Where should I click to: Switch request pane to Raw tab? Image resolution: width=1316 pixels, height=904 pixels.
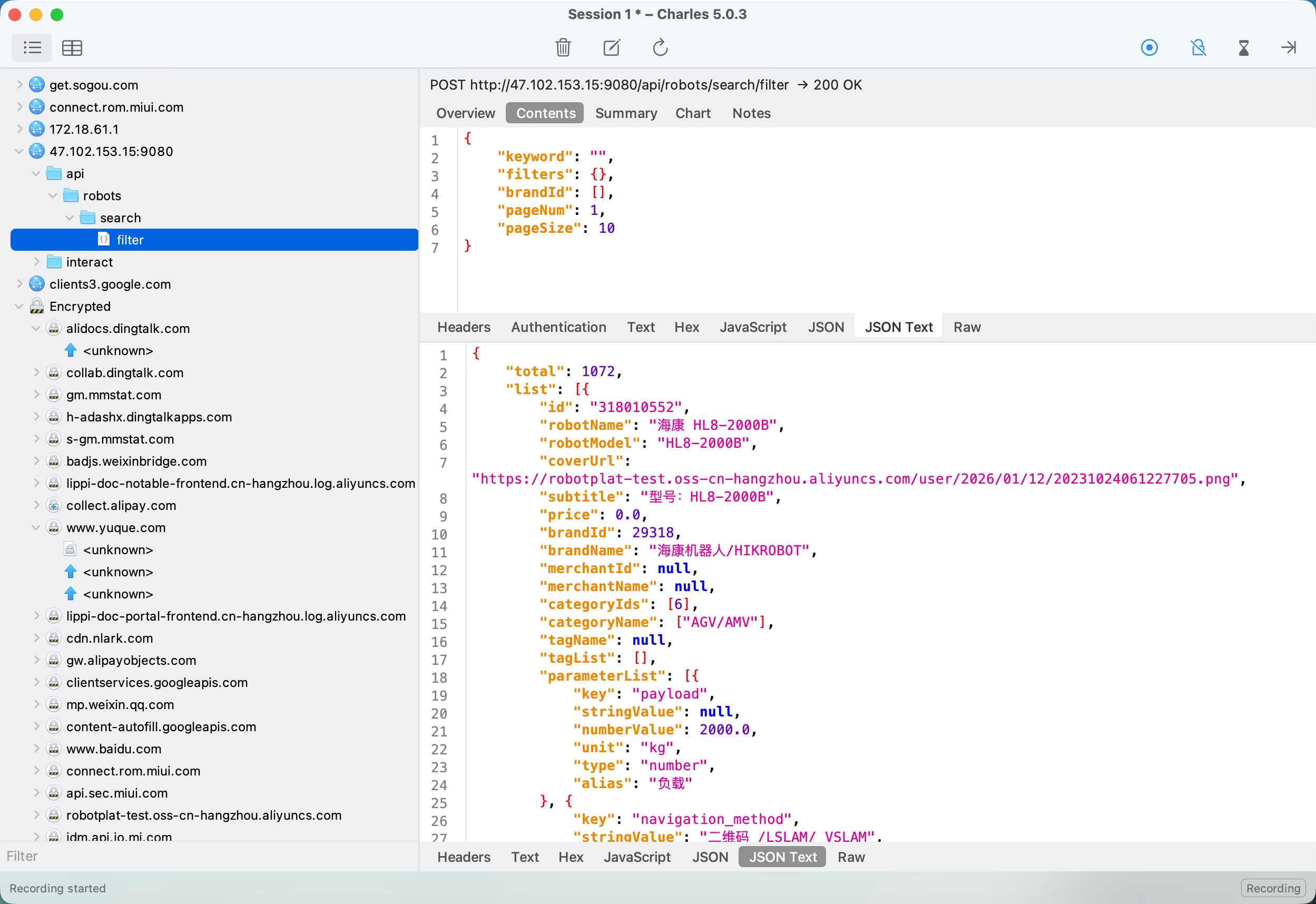coord(967,327)
